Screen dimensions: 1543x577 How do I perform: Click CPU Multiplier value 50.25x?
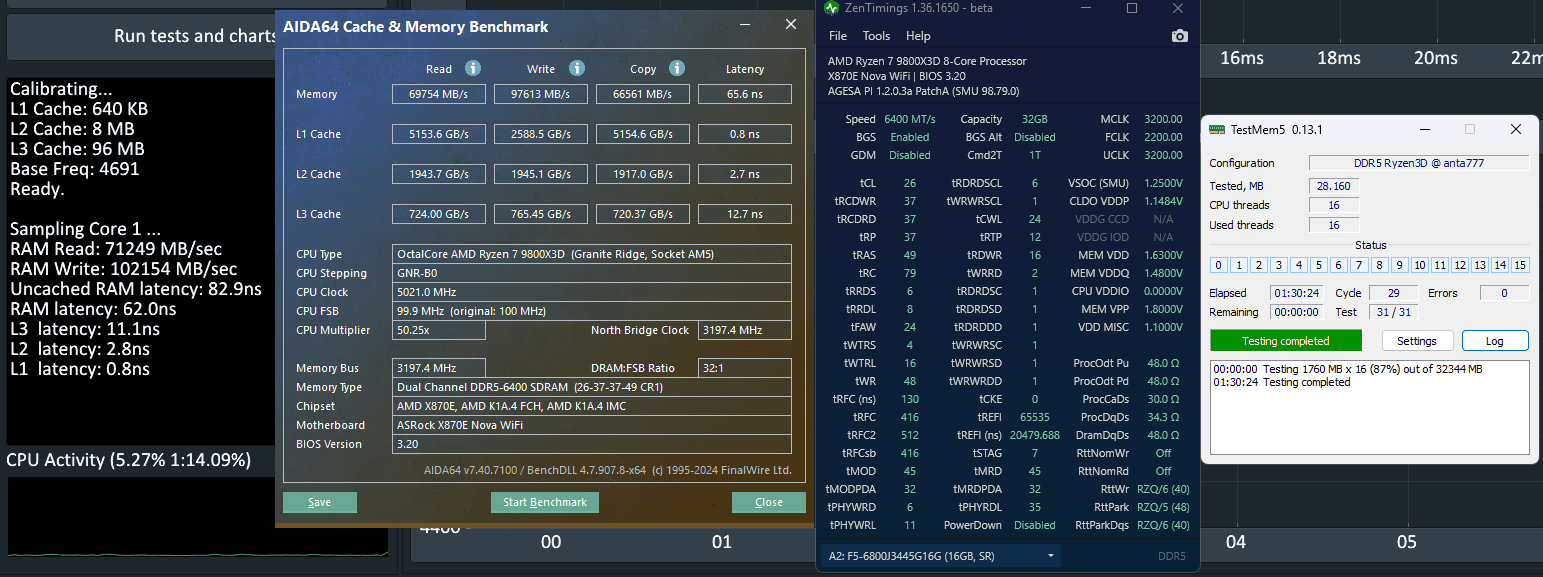click(441, 330)
